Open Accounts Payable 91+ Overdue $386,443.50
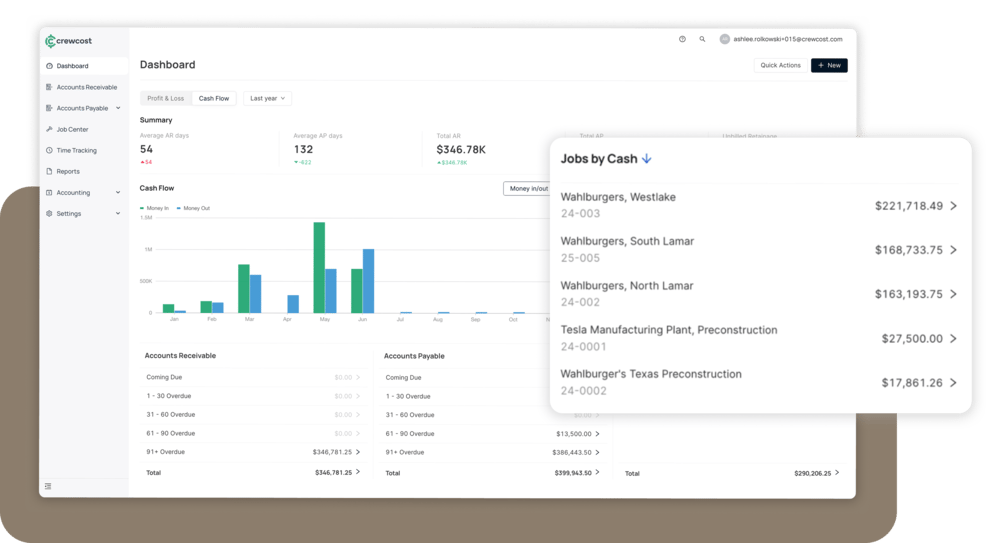1000x543 pixels. [492, 452]
